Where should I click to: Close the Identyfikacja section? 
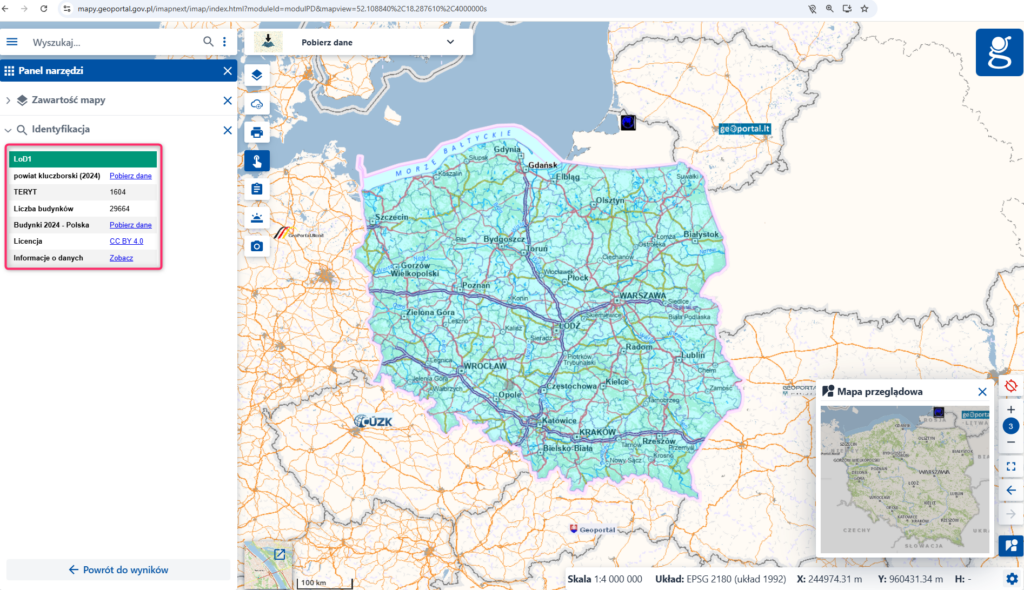(227, 130)
